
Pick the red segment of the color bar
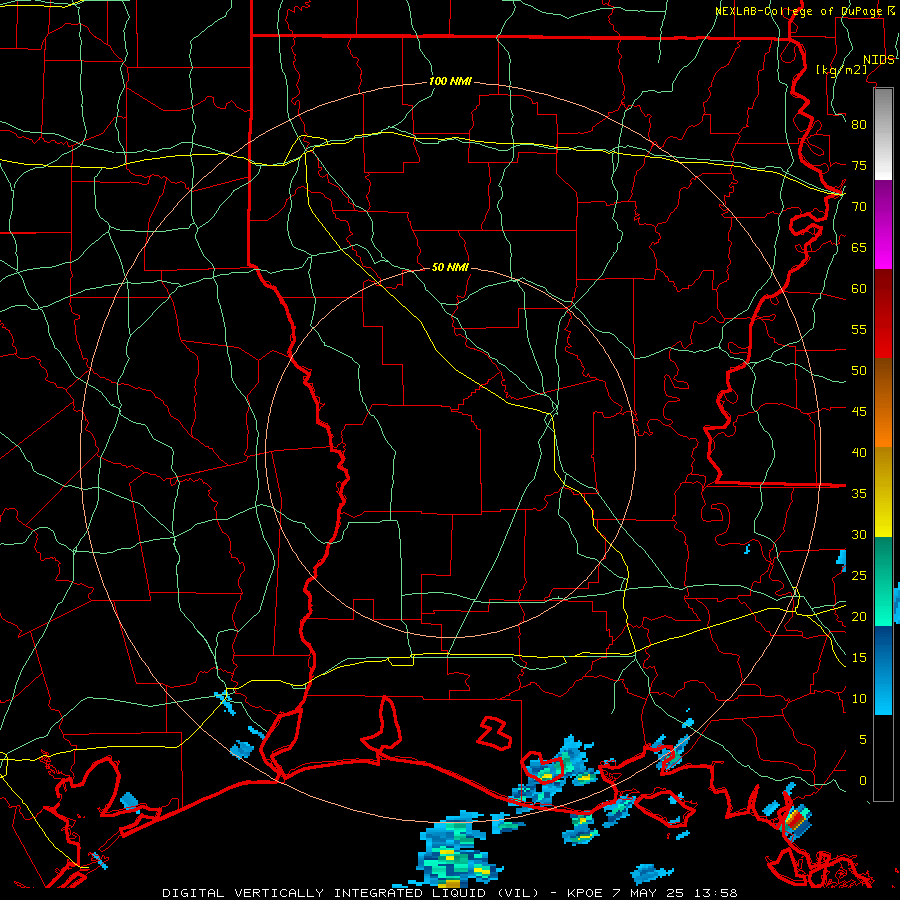[x=883, y=314]
